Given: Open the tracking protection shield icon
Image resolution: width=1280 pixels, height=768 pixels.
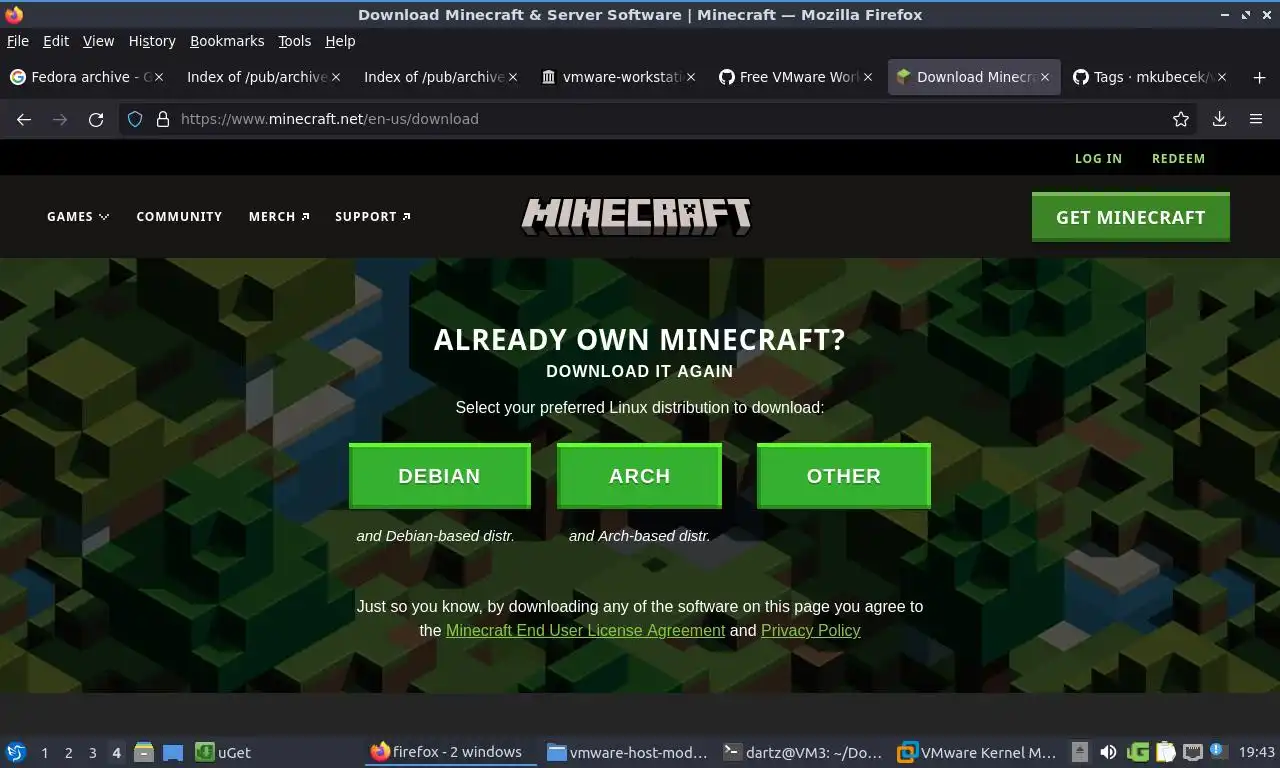Looking at the screenshot, I should click(x=135, y=119).
